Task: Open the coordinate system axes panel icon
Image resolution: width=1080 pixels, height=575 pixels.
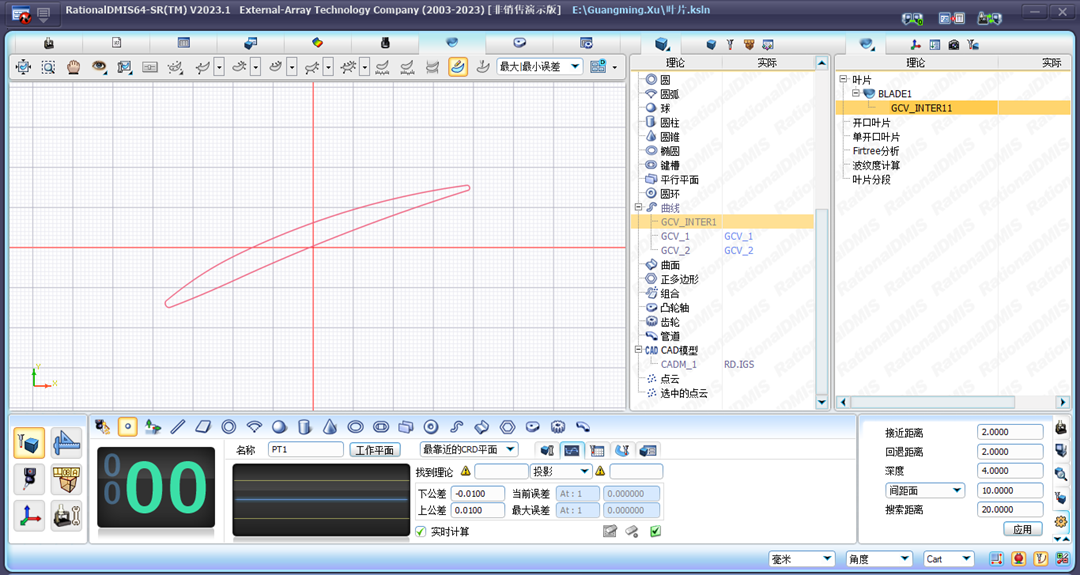Action: pyautogui.click(x=29, y=515)
